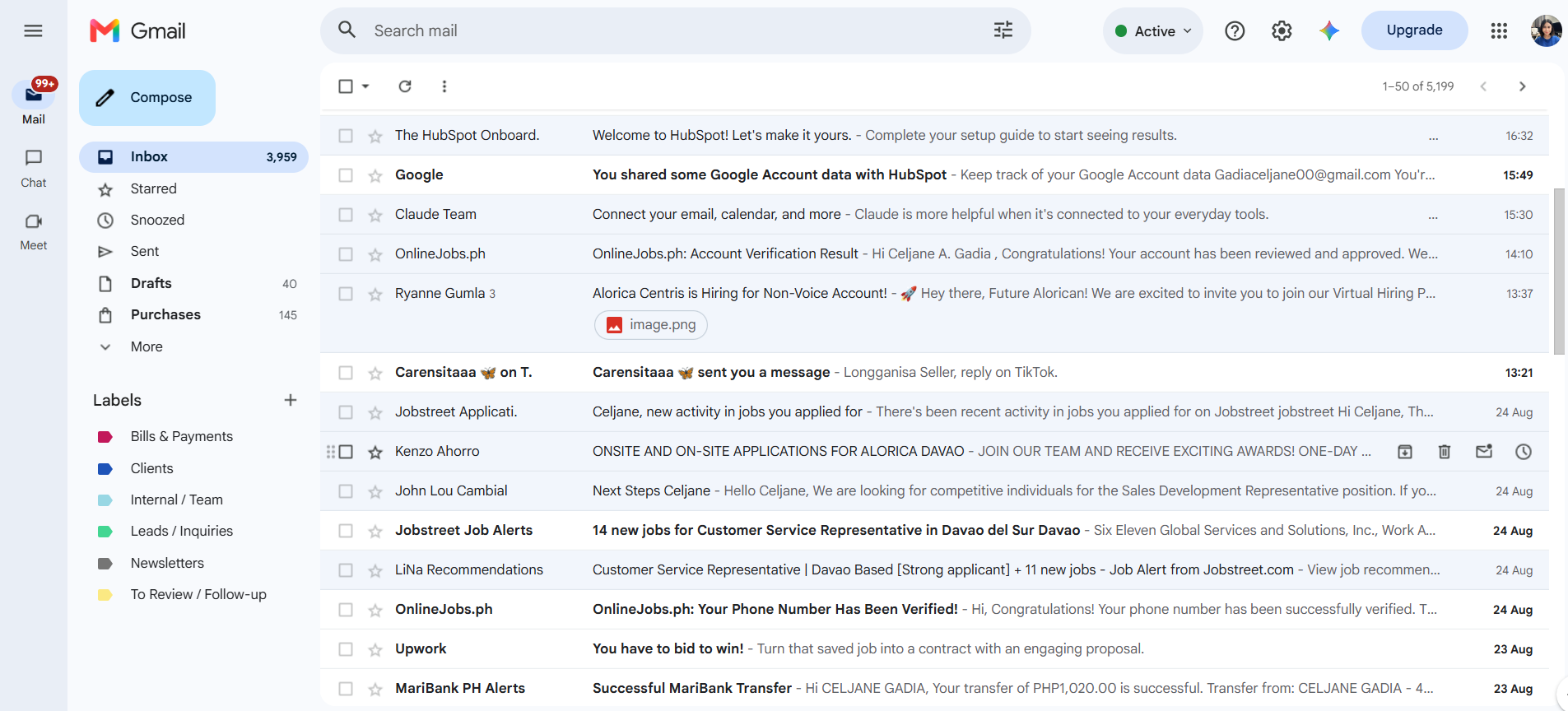Open the Support help icon

click(1235, 31)
